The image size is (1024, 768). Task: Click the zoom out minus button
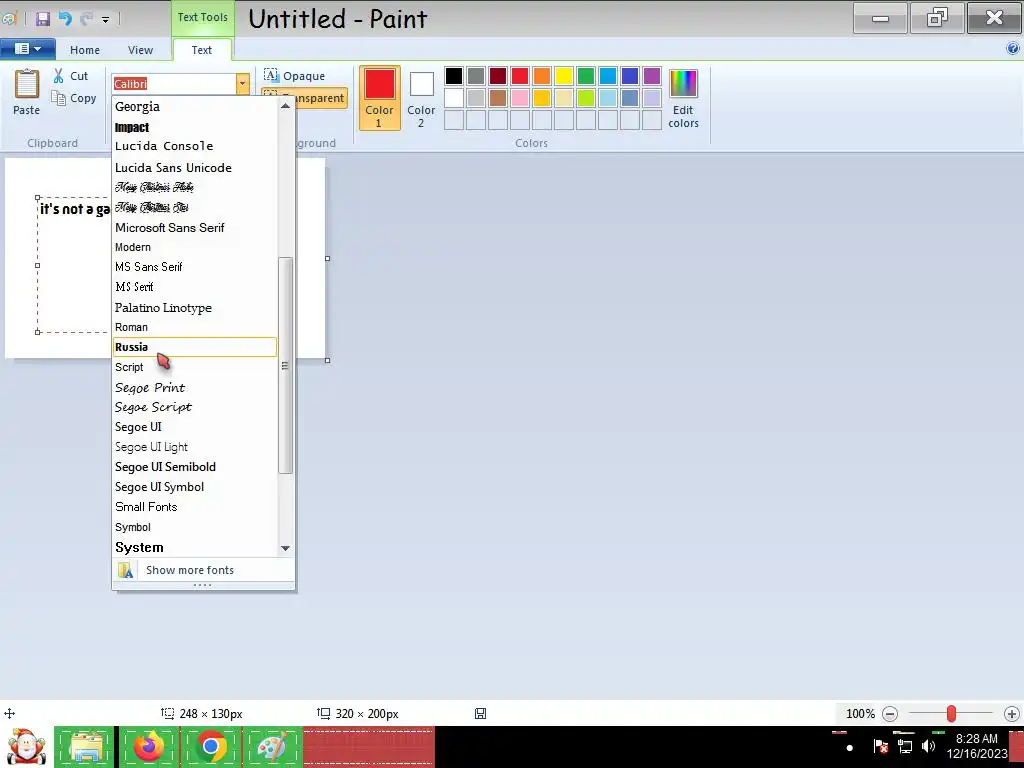889,714
